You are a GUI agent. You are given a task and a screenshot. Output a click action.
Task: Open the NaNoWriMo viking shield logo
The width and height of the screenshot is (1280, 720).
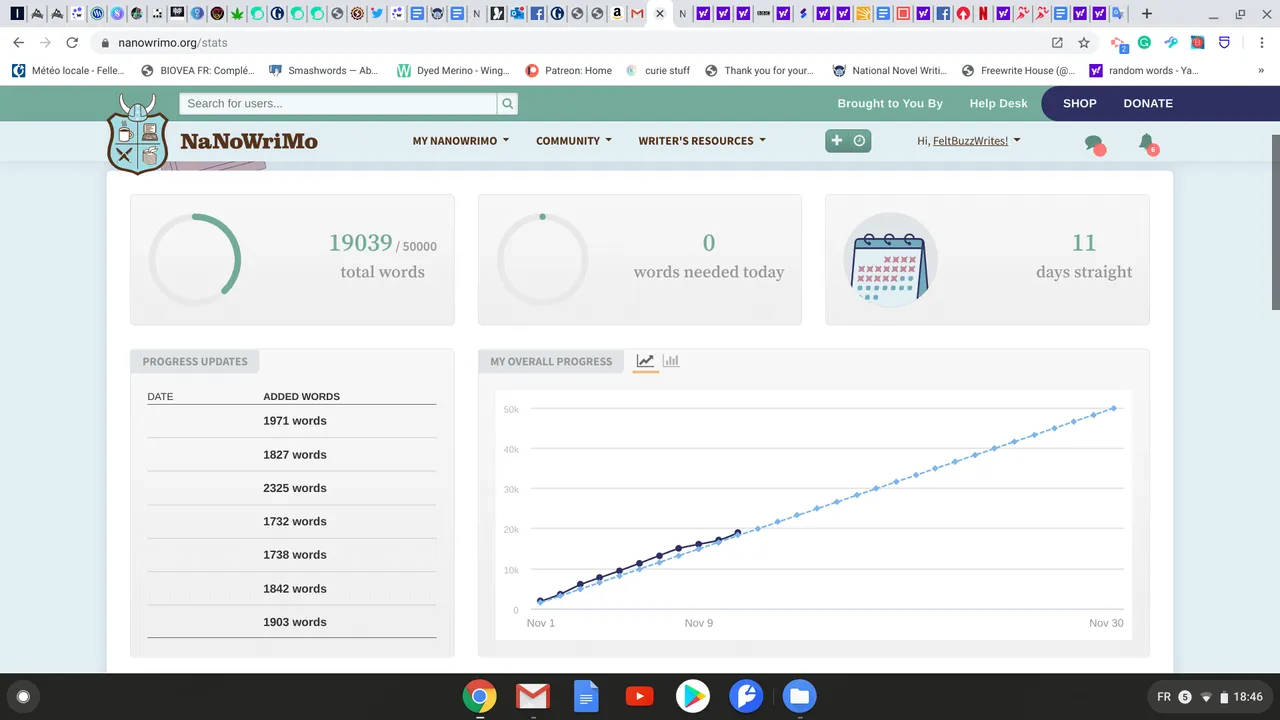137,135
